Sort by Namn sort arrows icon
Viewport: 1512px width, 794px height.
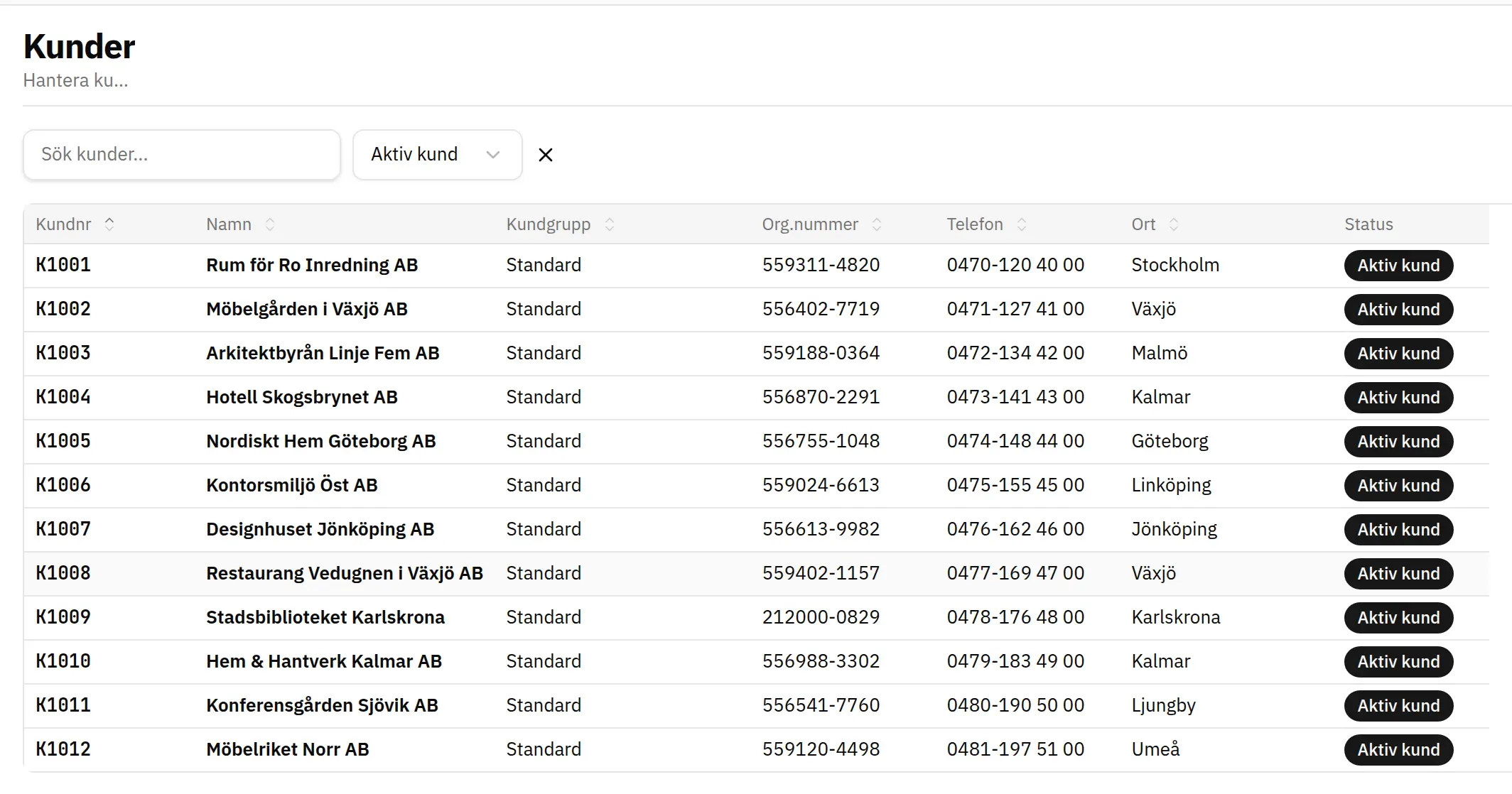point(270,224)
